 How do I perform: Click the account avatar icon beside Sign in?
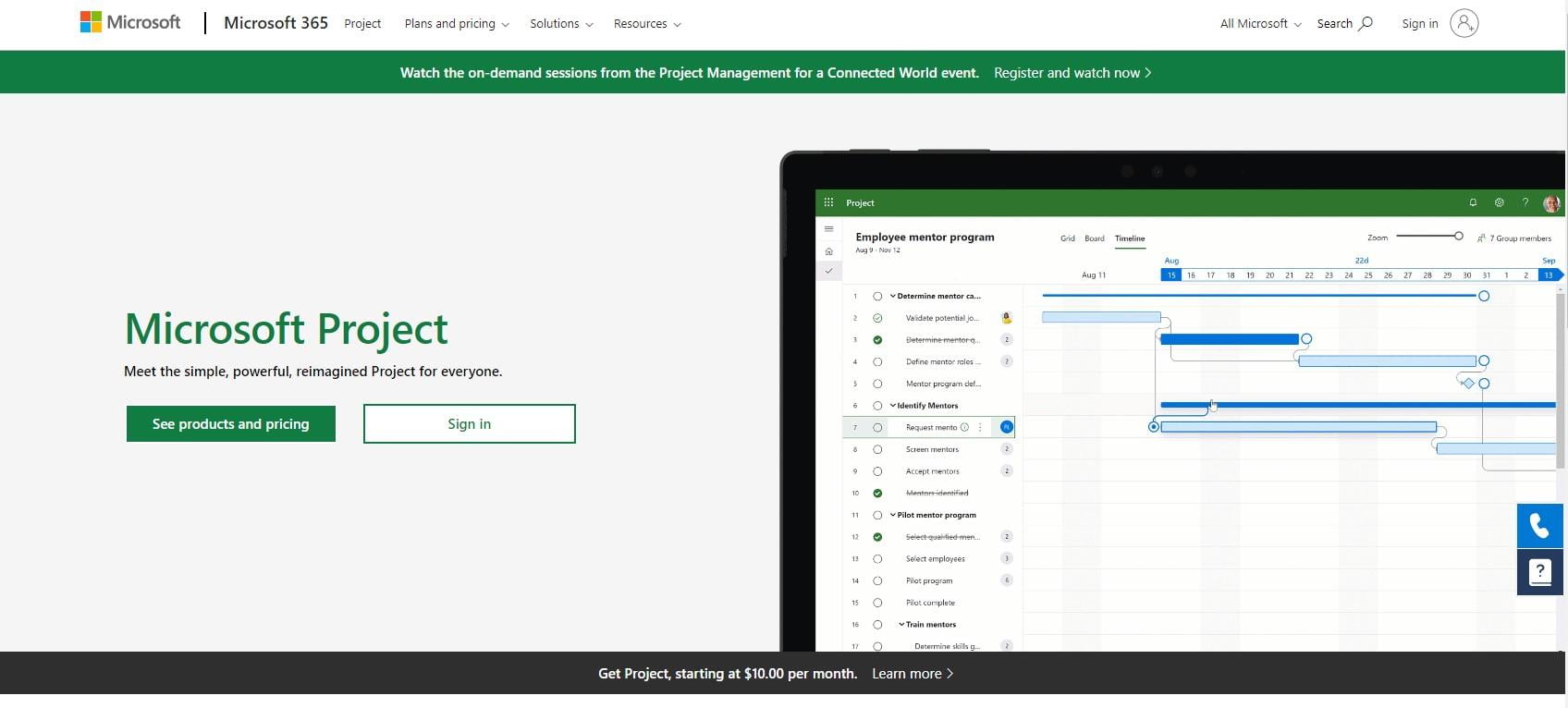[x=1464, y=23]
